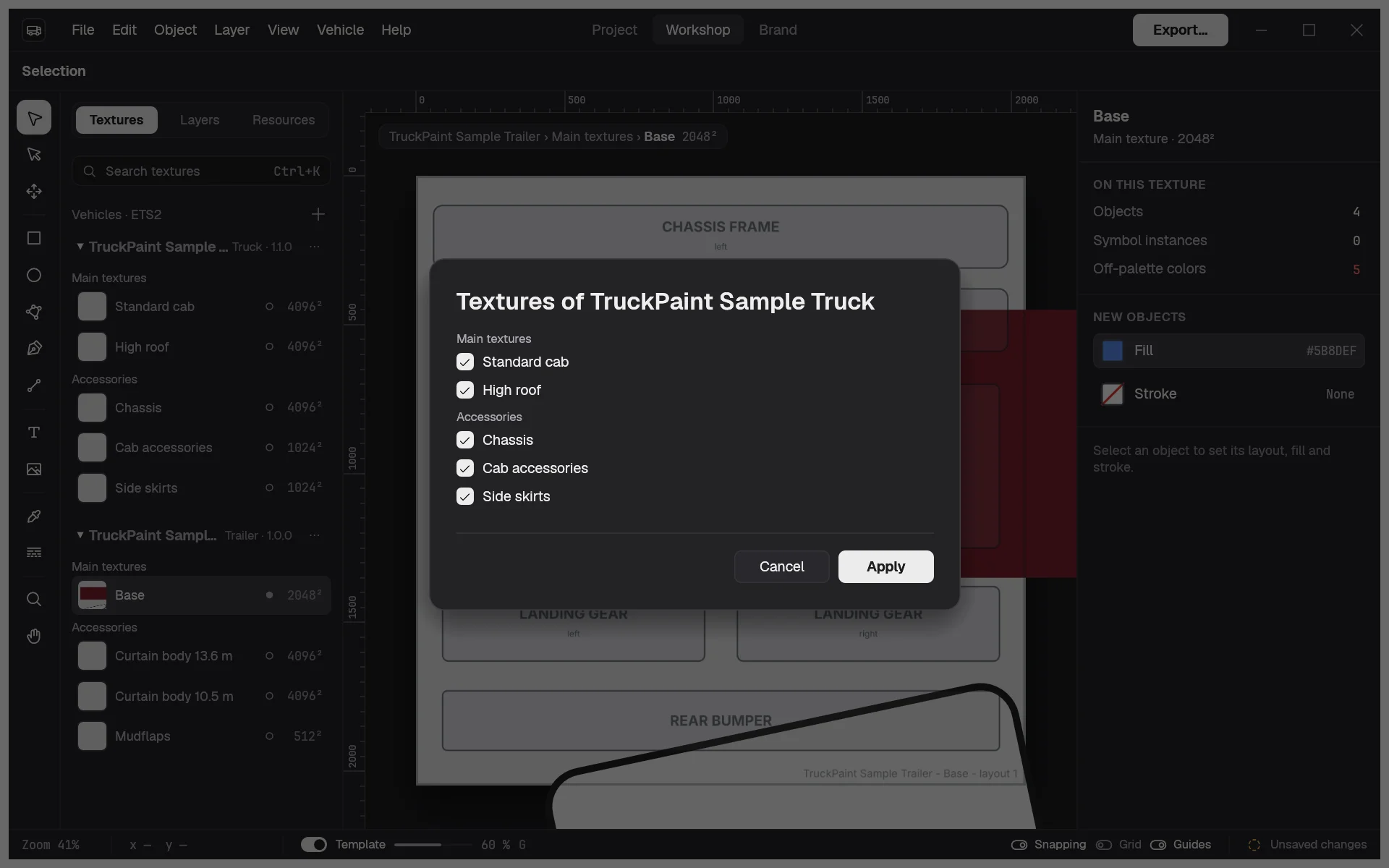Image resolution: width=1389 pixels, height=868 pixels.
Task: Toggle the Template switch in status bar
Action: pos(314,844)
